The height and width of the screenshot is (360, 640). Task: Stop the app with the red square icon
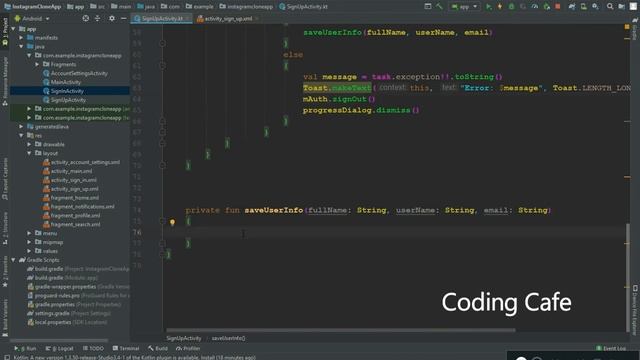point(558,7)
